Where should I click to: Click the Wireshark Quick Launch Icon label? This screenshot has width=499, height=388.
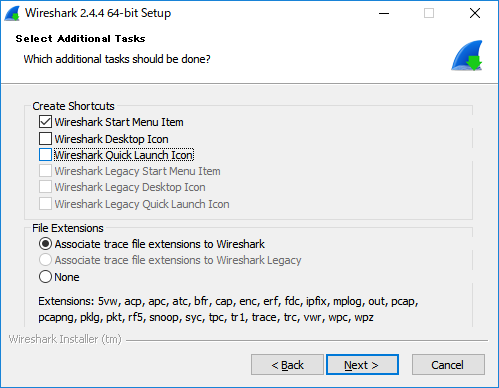point(124,155)
